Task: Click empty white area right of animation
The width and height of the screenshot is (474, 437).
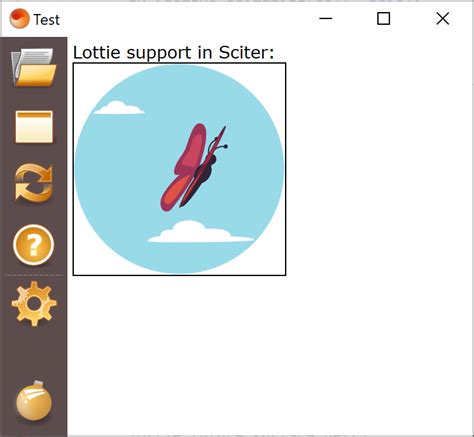Action: (x=377, y=167)
